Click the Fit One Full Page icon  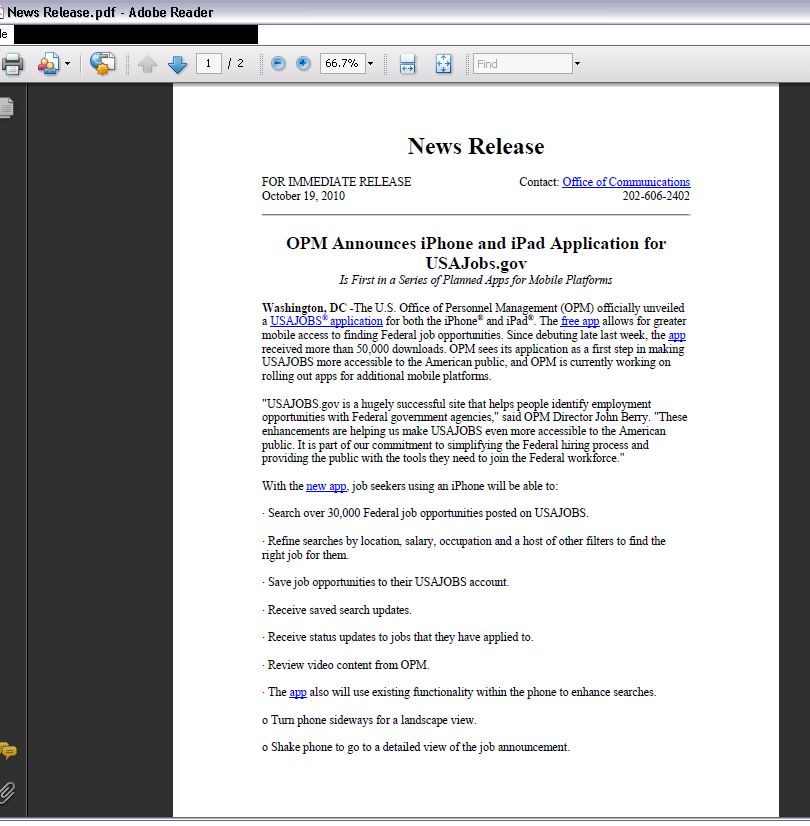pos(443,64)
